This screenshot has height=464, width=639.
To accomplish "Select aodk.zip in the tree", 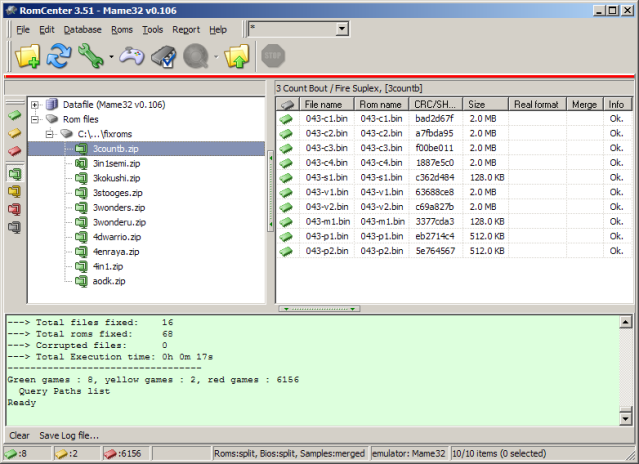I will [x=109, y=281].
